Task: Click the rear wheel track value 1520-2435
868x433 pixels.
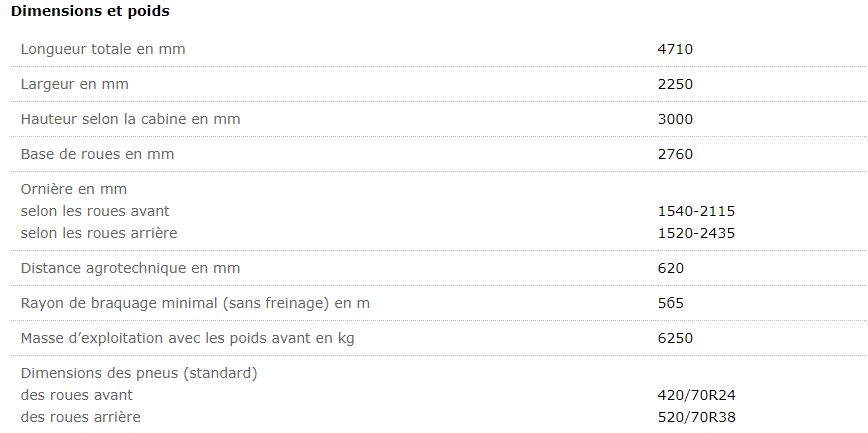Action: [696, 233]
